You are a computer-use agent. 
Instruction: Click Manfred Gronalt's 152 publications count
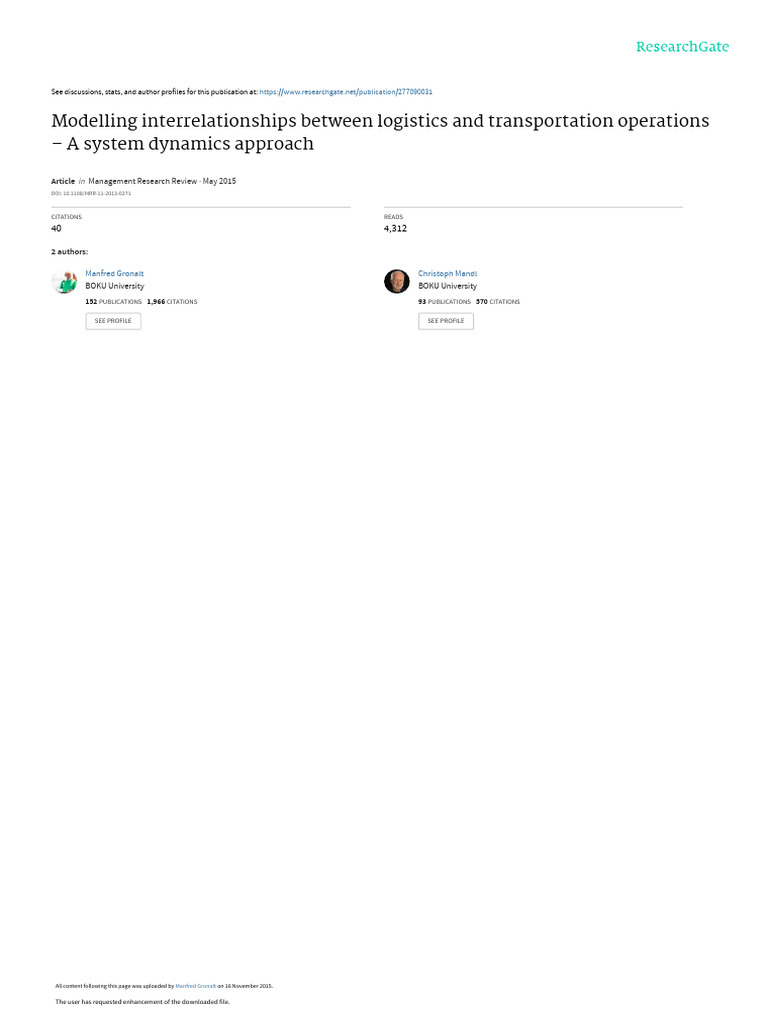tap(114, 302)
